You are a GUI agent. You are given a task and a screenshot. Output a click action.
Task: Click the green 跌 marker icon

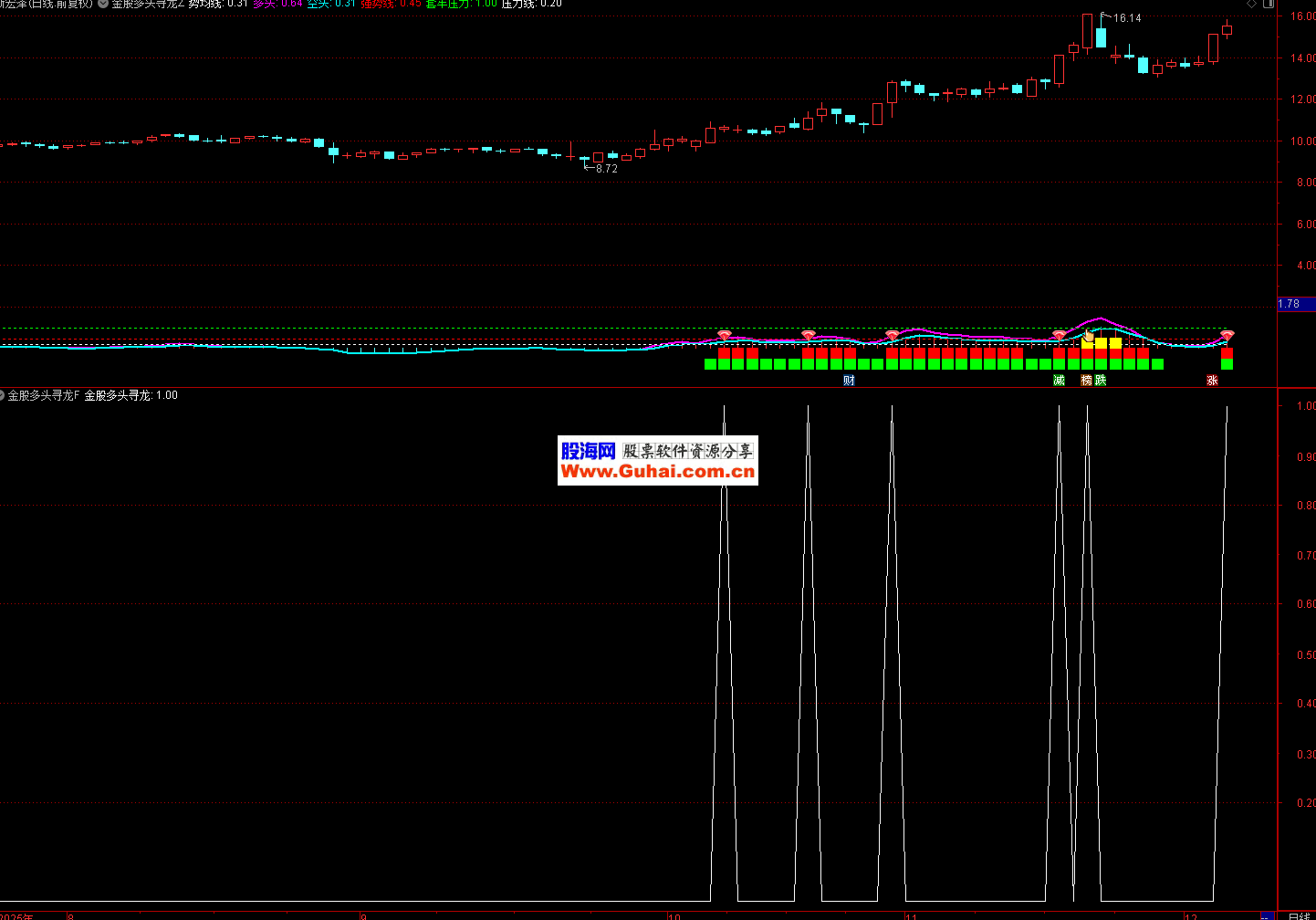(x=1101, y=381)
